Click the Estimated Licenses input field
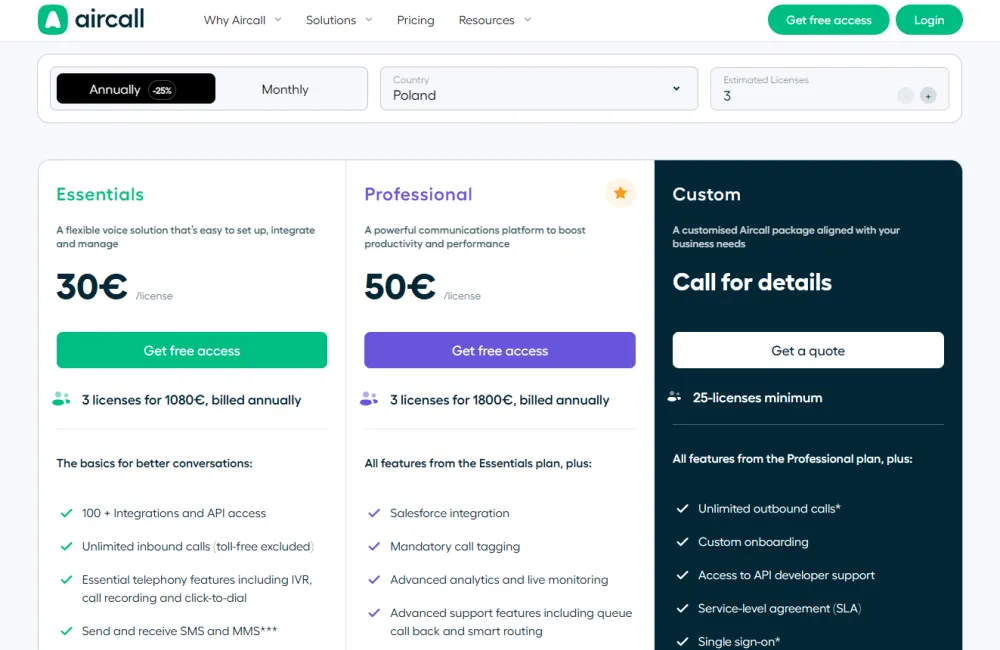Screen dimensions: 1000x650 (x=800, y=96)
